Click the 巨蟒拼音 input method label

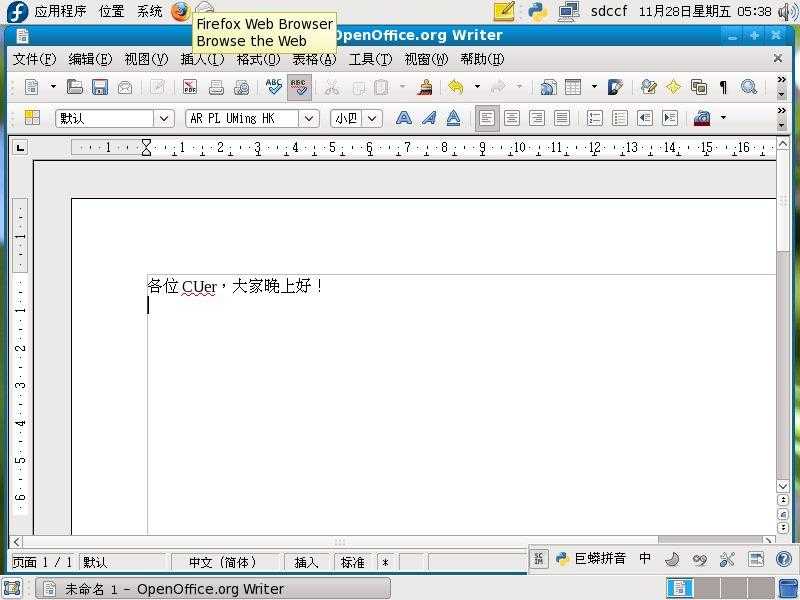point(600,559)
